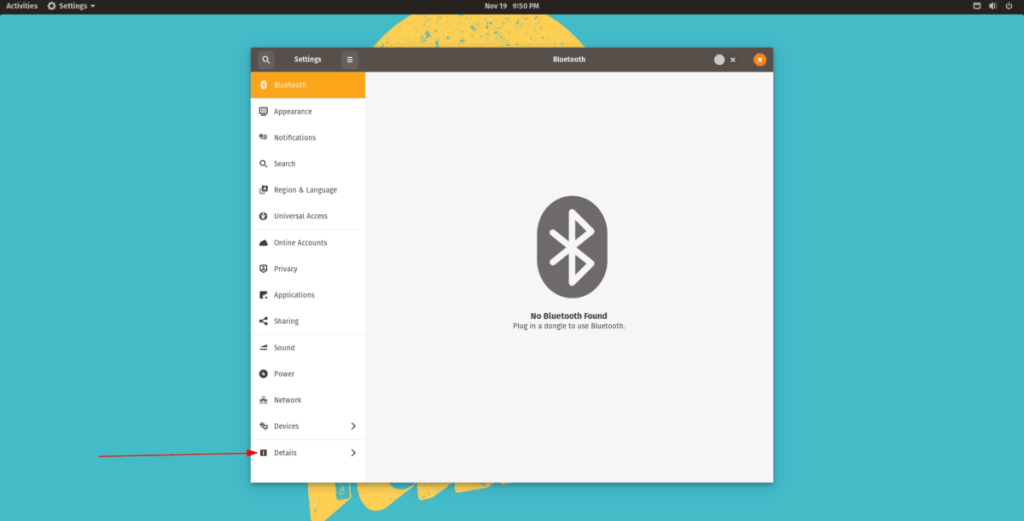Open Sharing settings
The width and height of the screenshot is (1024, 521).
tap(286, 321)
